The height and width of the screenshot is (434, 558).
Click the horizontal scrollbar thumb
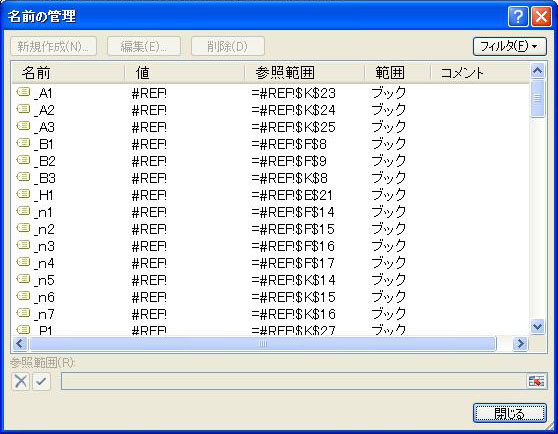point(263,344)
